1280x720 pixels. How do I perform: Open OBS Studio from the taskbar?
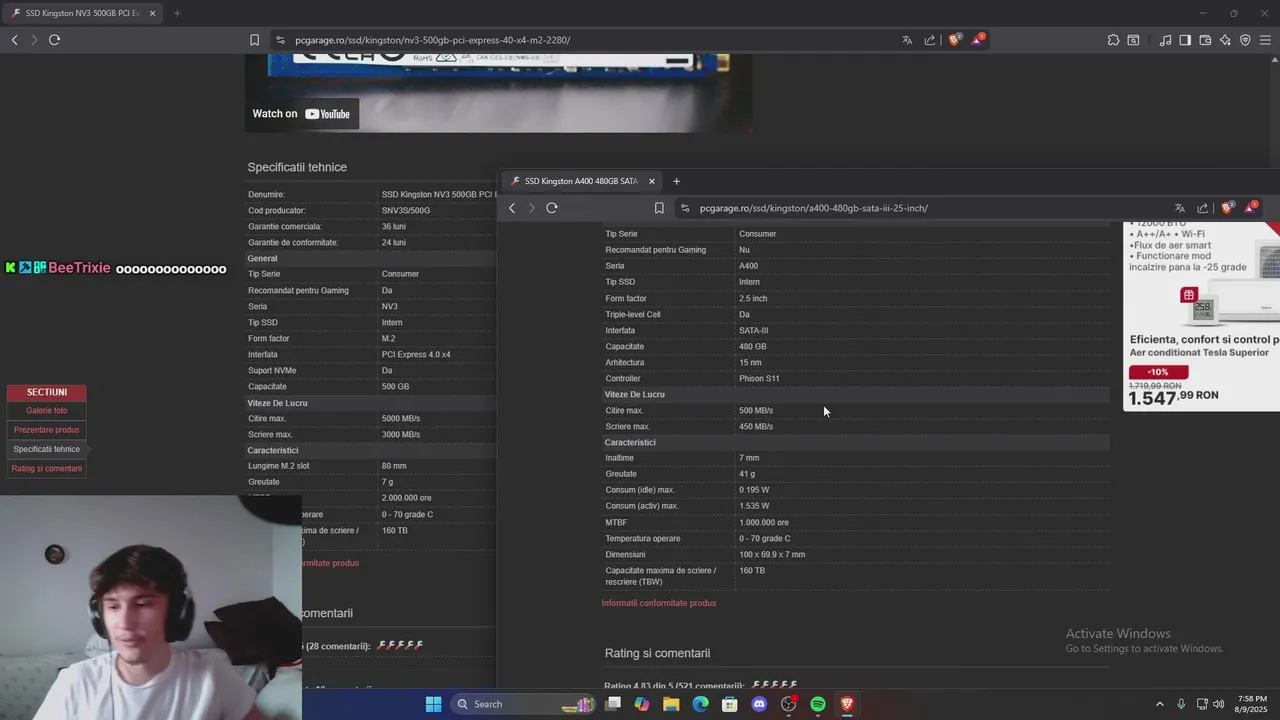[x=789, y=704]
